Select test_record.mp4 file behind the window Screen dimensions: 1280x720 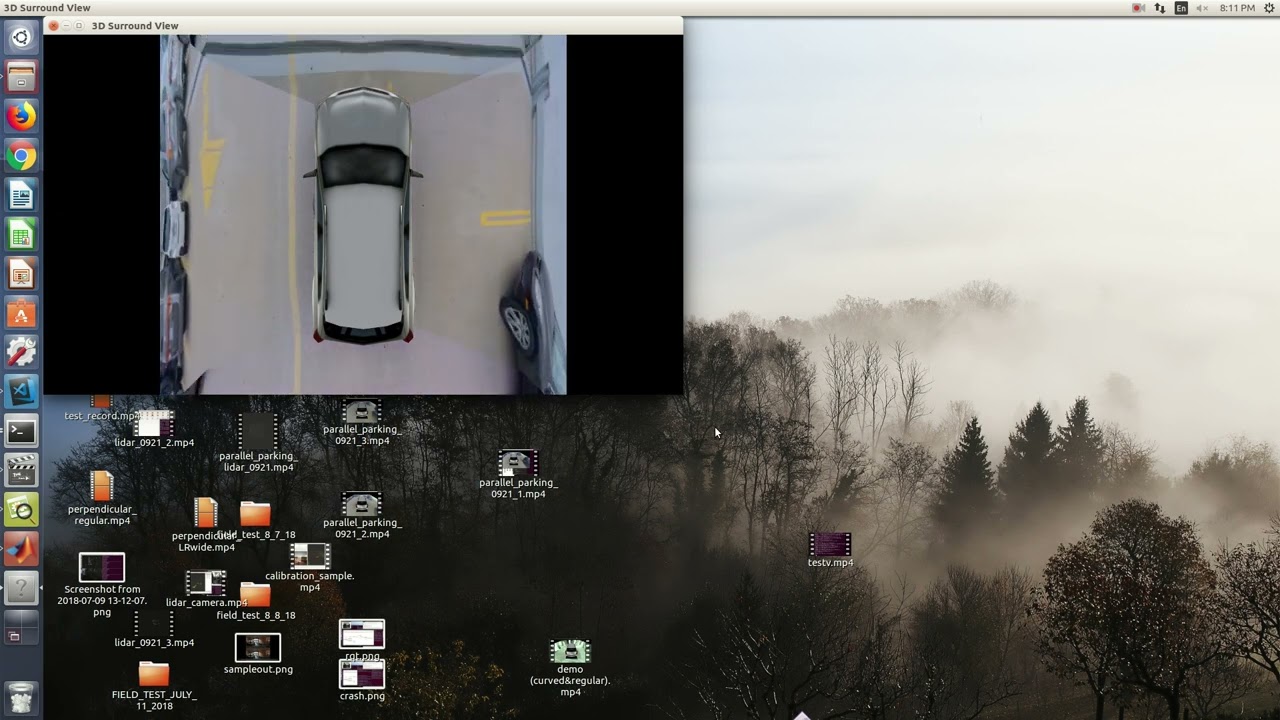[102, 408]
